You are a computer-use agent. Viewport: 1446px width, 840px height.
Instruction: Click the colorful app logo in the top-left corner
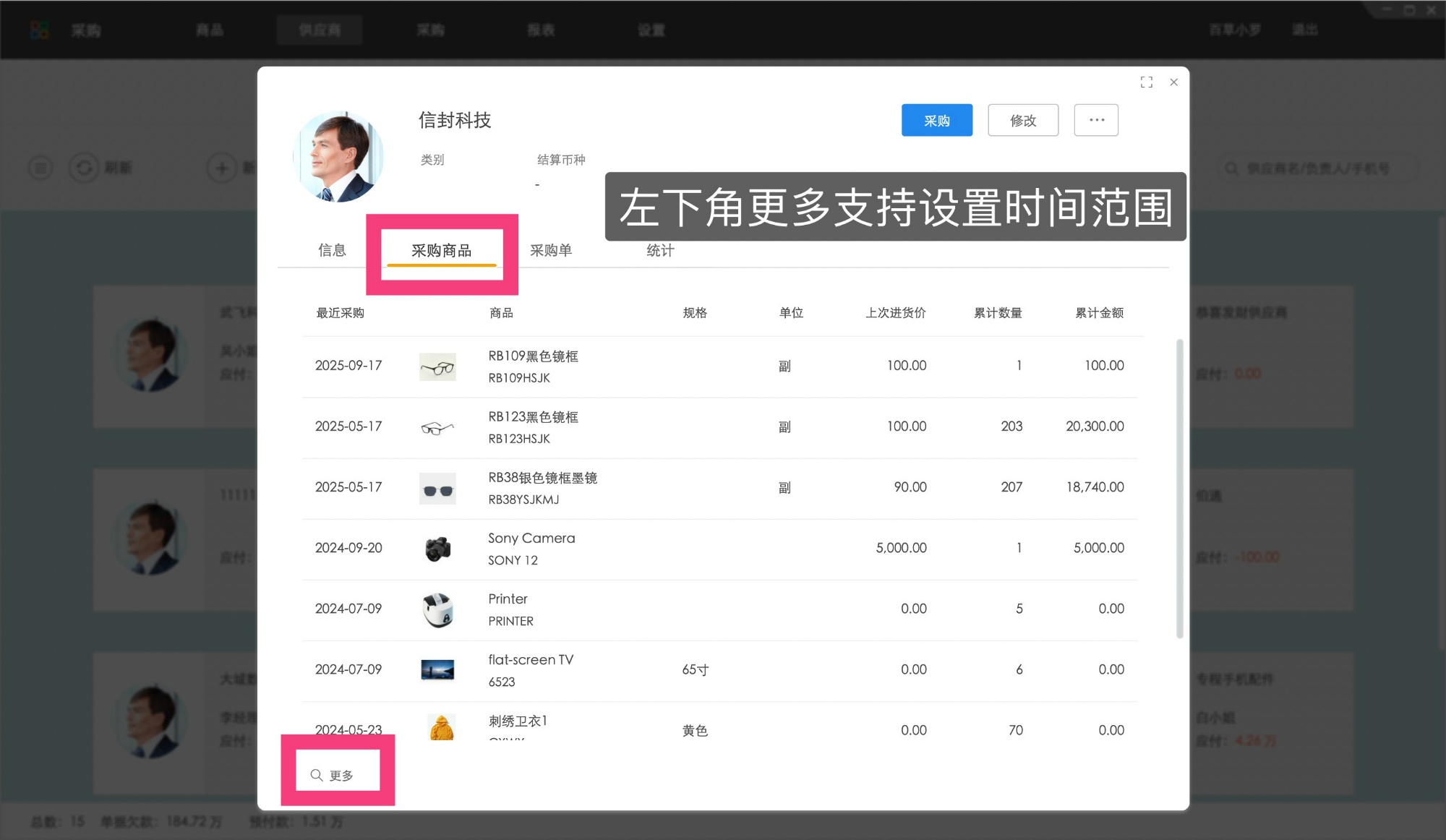39,30
